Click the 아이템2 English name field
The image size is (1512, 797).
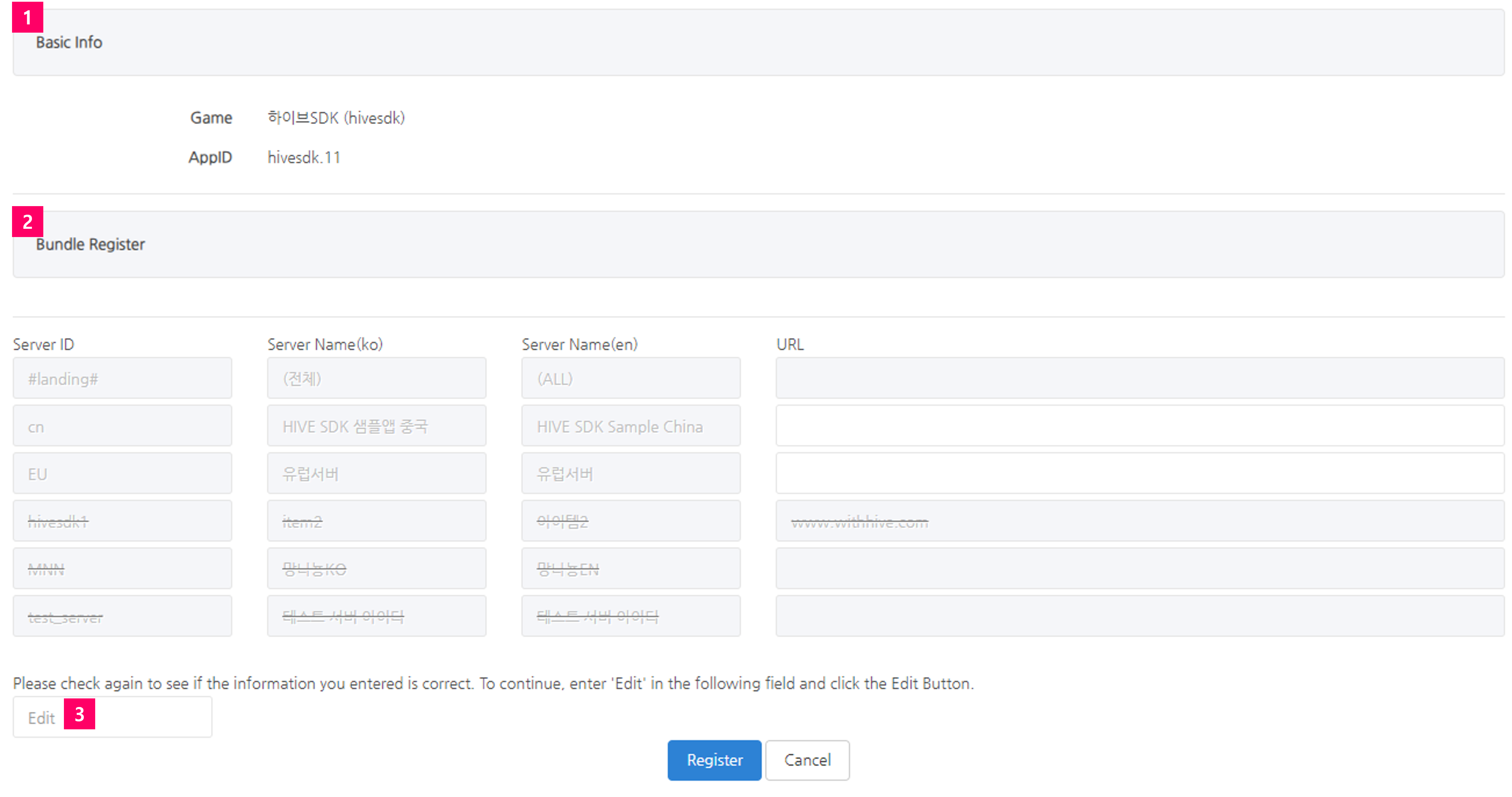click(631, 521)
